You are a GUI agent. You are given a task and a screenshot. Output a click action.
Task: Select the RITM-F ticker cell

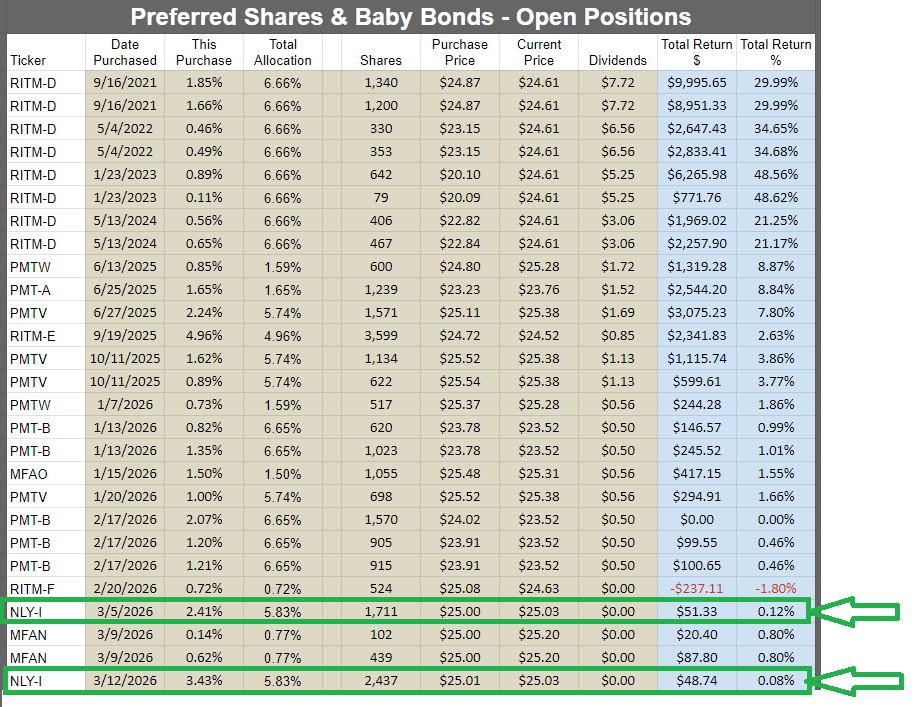click(33, 588)
